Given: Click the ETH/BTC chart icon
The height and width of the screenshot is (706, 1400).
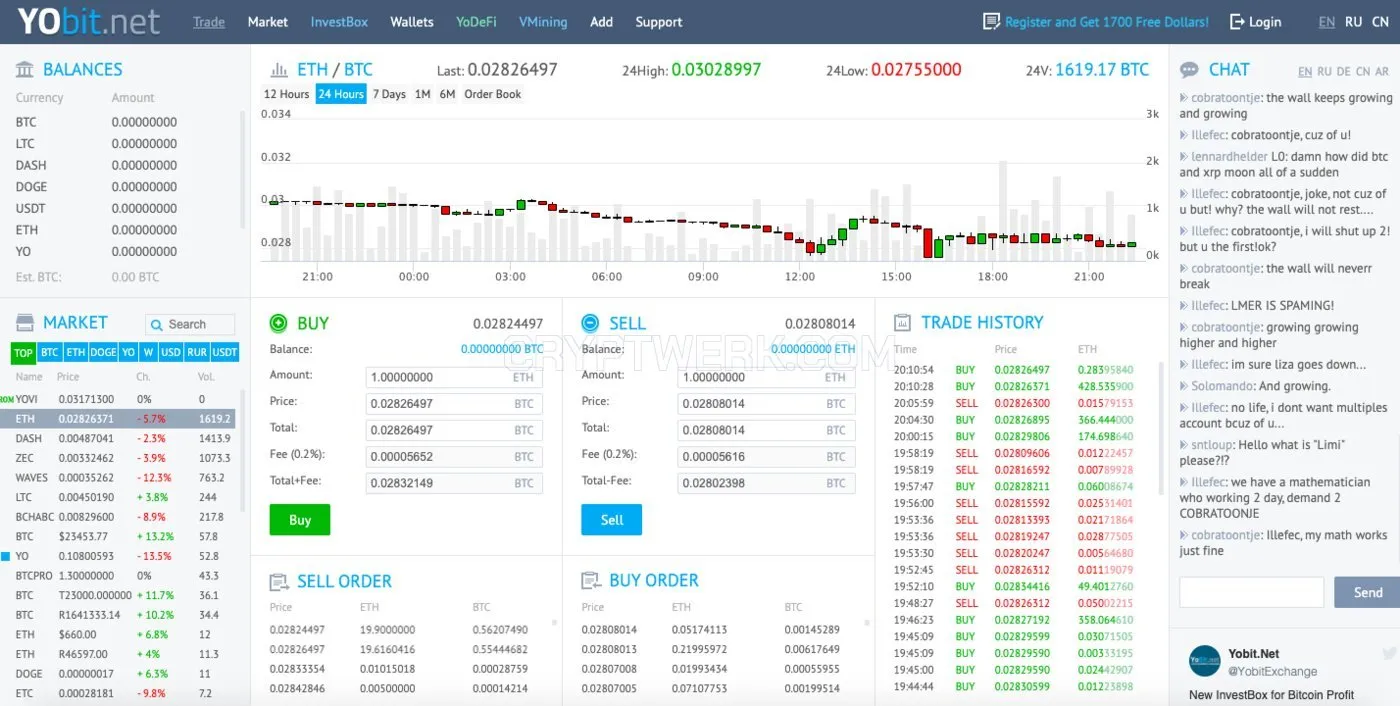Looking at the screenshot, I should (x=279, y=70).
